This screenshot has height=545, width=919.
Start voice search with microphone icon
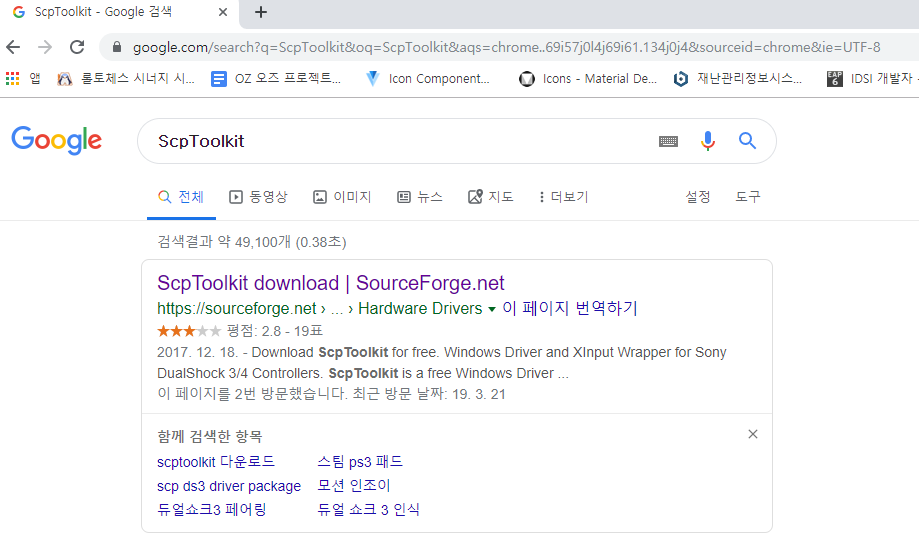708,141
